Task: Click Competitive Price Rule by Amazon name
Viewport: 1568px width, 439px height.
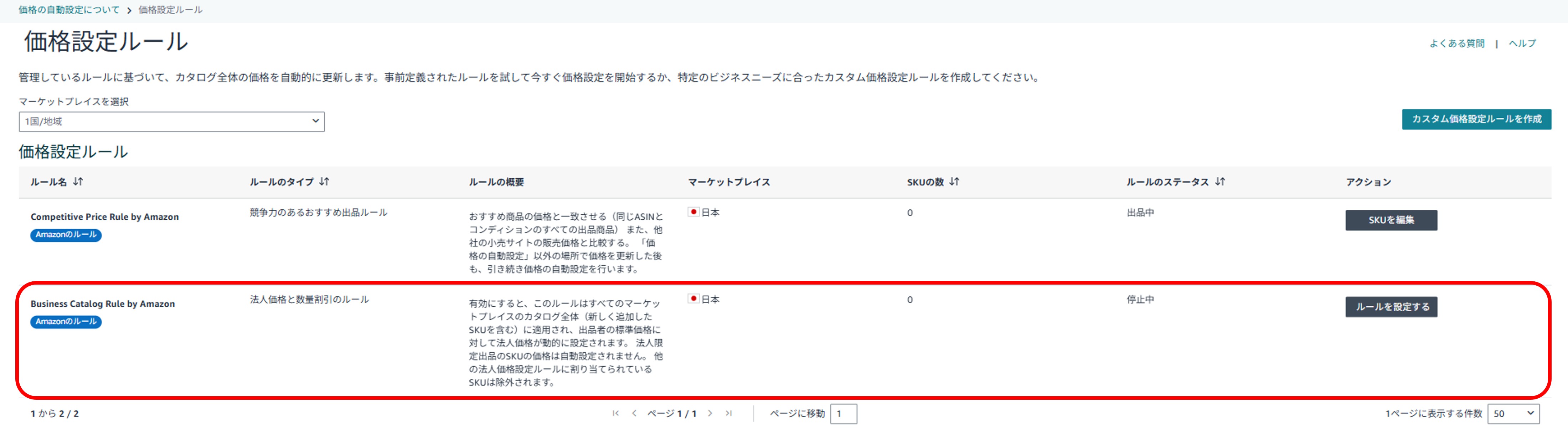Action: (105, 217)
